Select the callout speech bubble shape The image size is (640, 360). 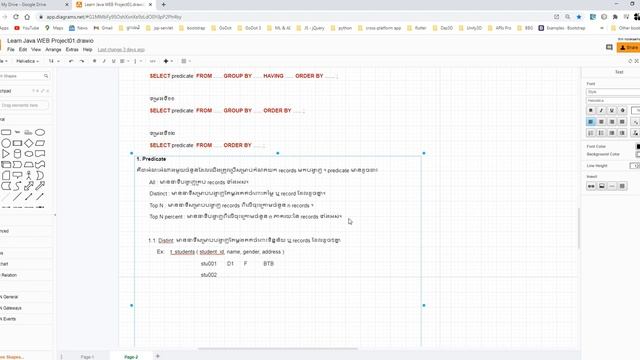tap(17, 176)
